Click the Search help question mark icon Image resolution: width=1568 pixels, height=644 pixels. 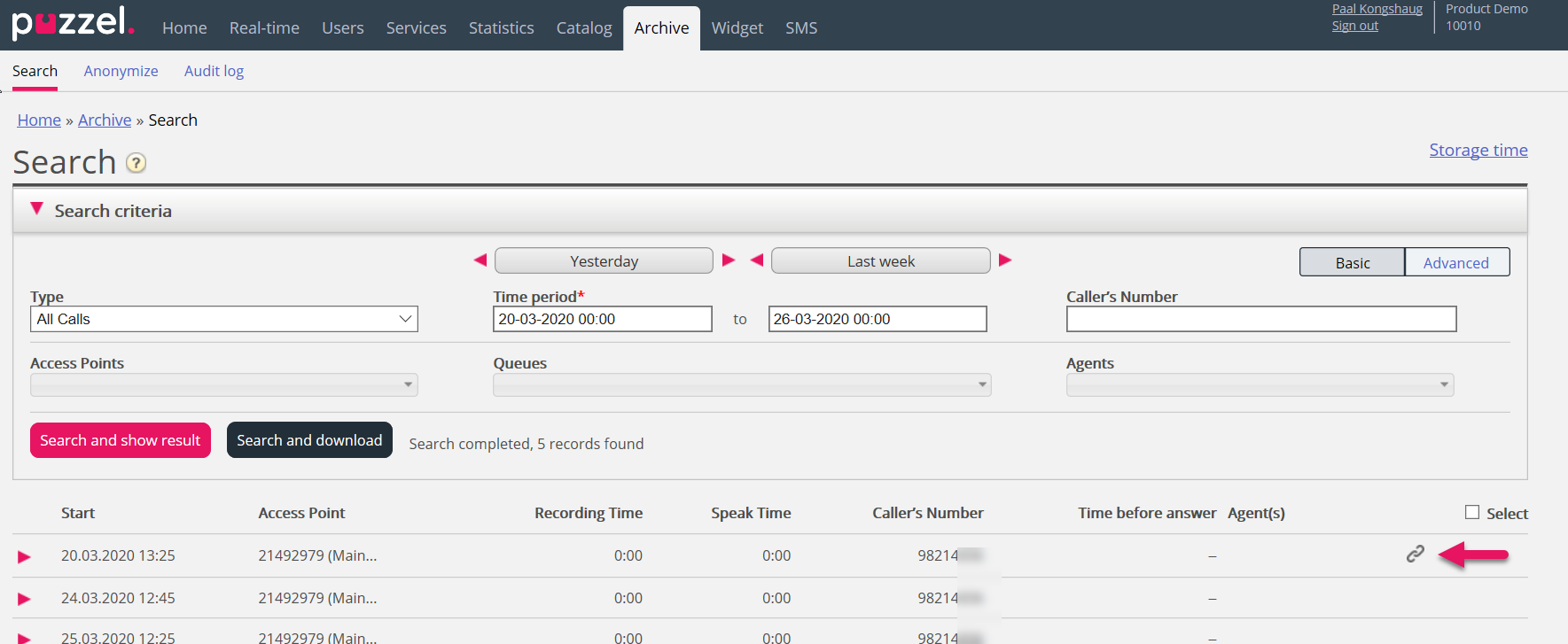pyautogui.click(x=136, y=163)
